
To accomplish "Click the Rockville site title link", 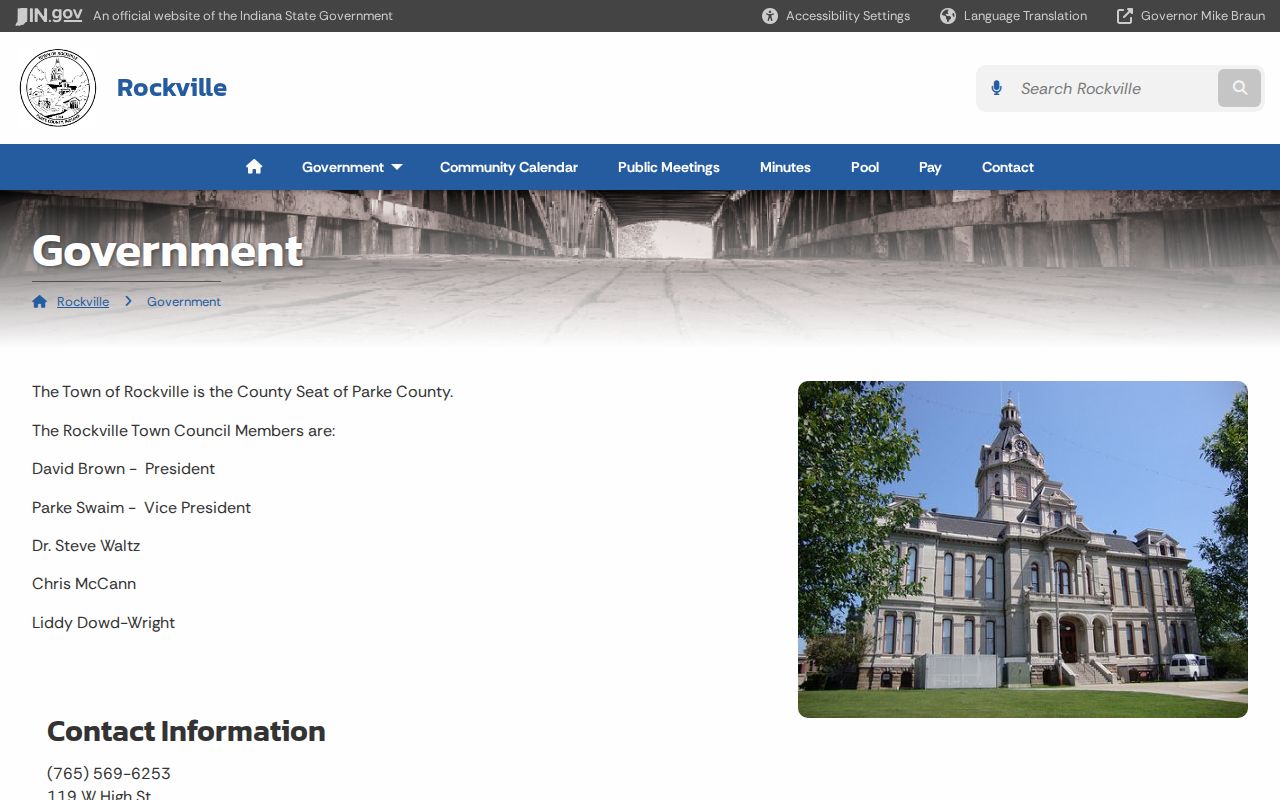I will tap(172, 88).
